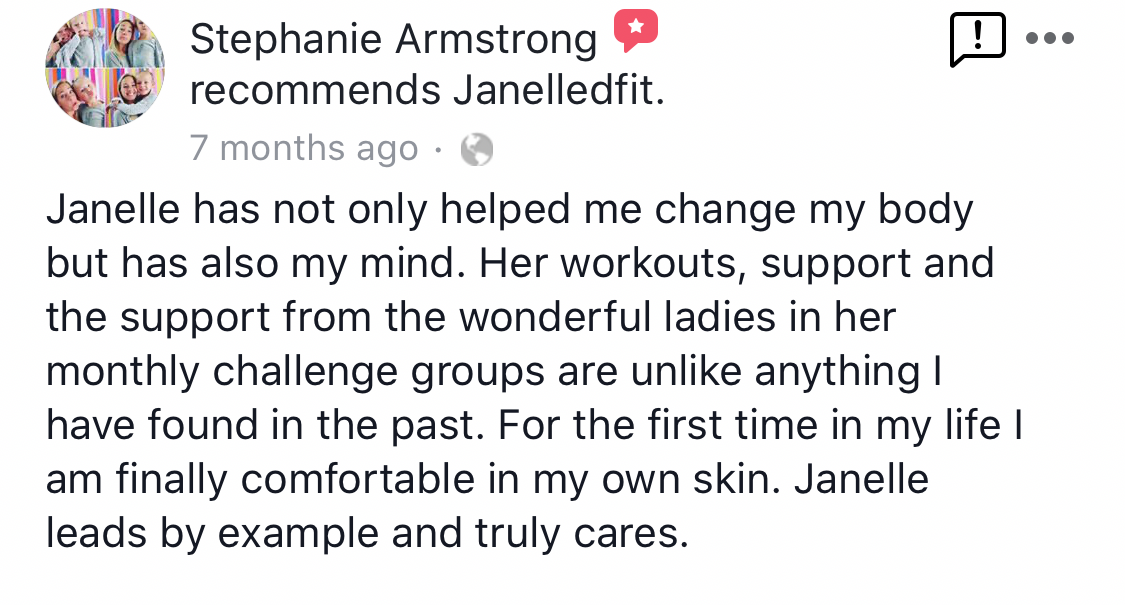Screen dimensions: 1125x605
Task: Click the top-left photo in the avatar collage
Action: pos(75,39)
